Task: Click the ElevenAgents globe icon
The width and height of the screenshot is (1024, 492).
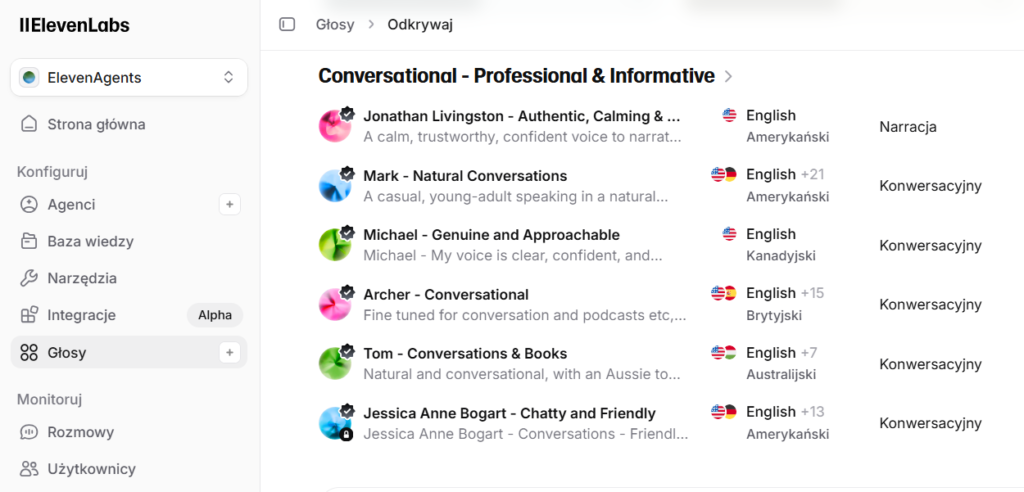Action: (29, 78)
